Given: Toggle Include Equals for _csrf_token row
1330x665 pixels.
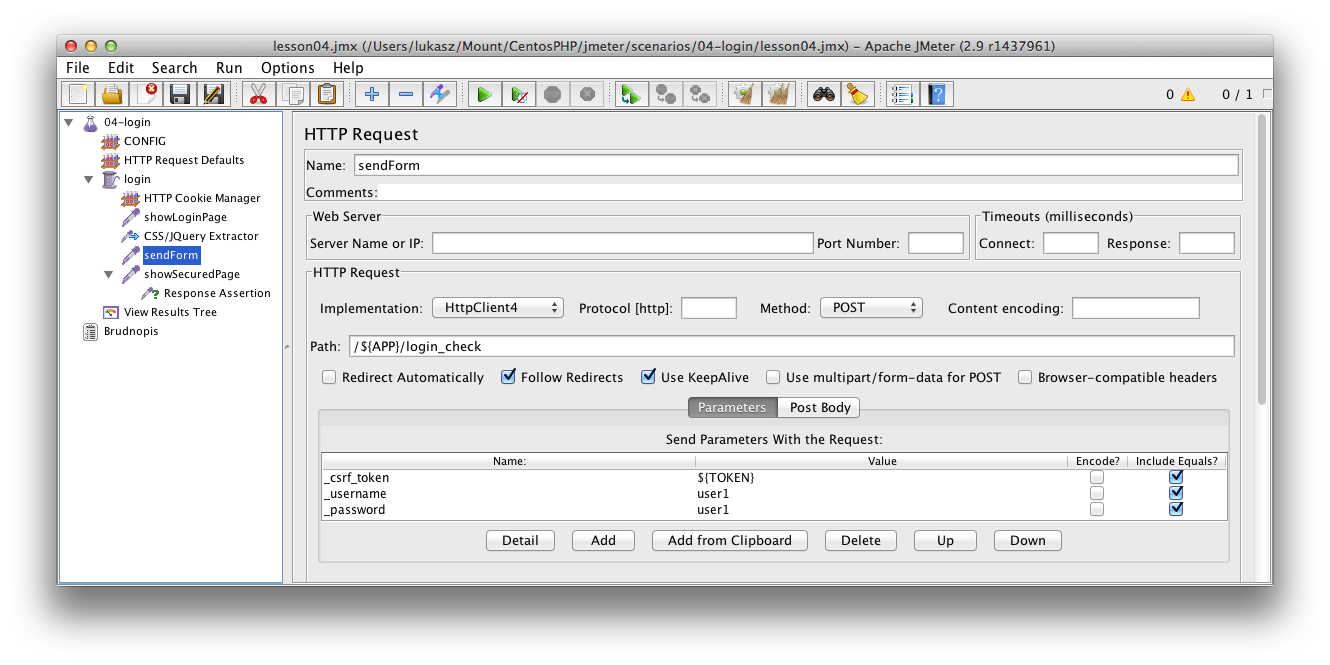Looking at the screenshot, I should [x=1176, y=478].
